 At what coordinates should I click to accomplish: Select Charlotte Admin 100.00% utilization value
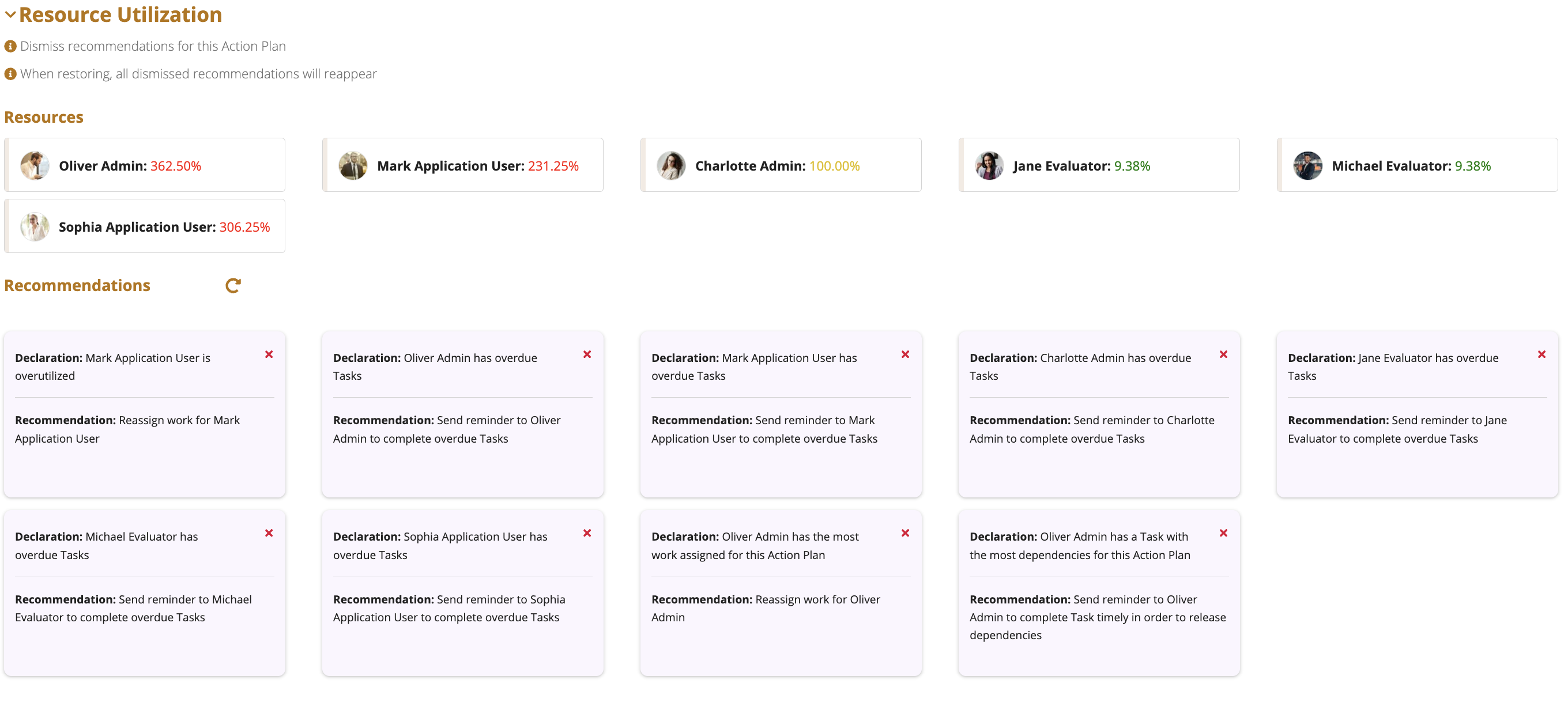pyautogui.click(x=835, y=165)
